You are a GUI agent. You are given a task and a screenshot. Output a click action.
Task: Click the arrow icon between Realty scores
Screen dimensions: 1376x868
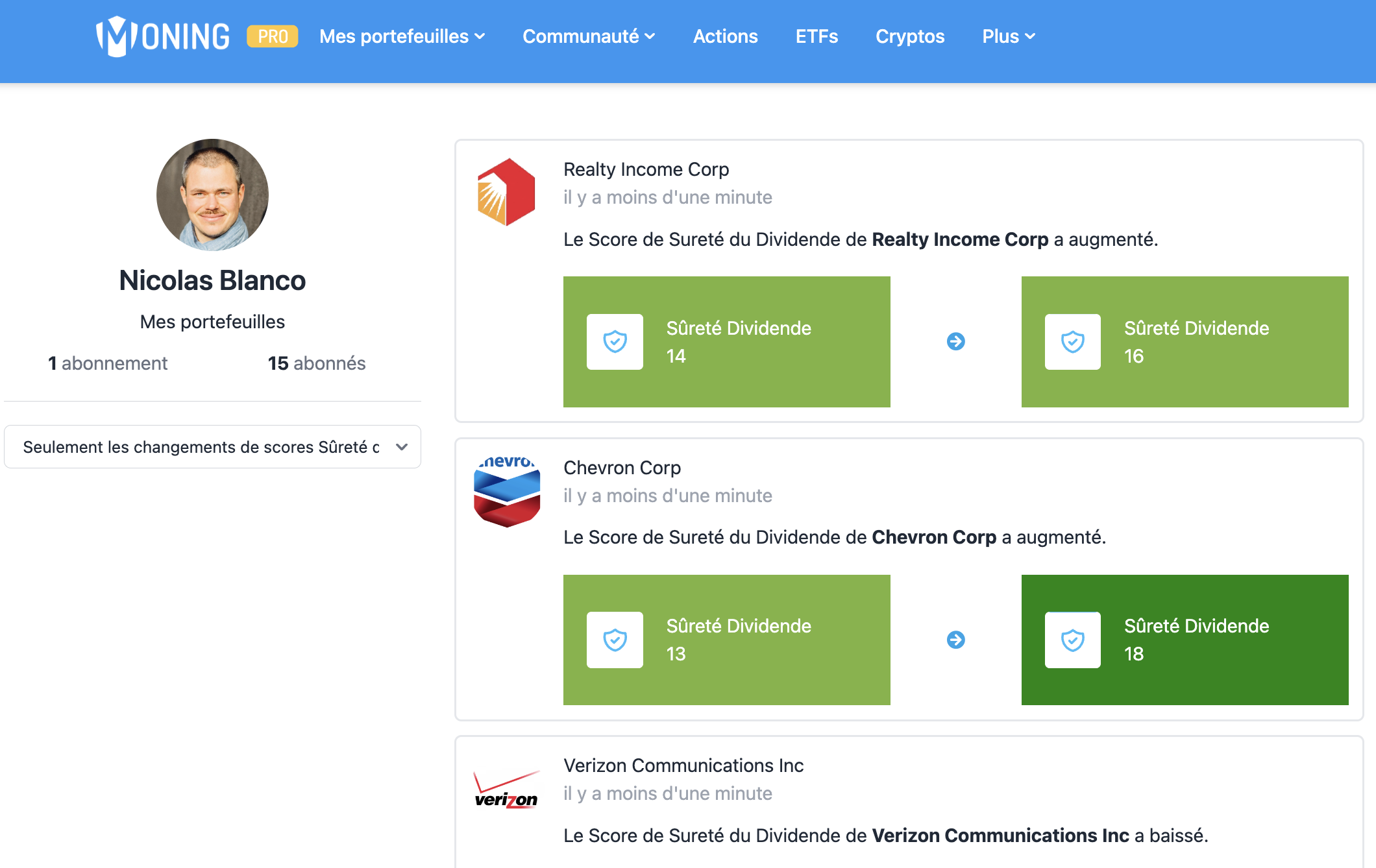coord(956,341)
